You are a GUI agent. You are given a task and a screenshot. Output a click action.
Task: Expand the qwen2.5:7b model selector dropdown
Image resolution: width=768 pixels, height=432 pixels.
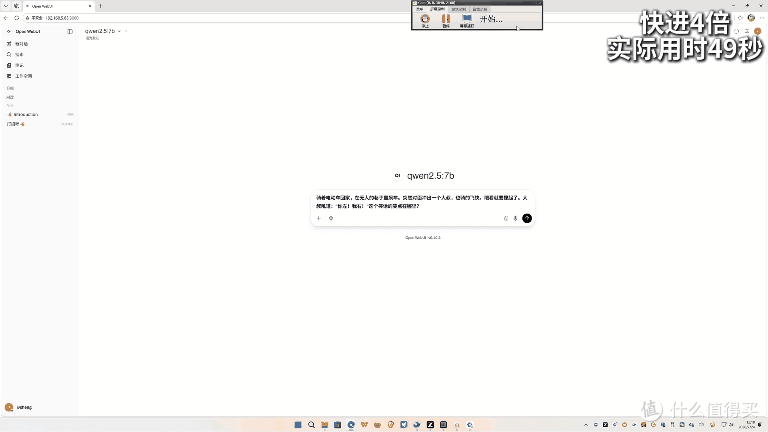pos(103,31)
